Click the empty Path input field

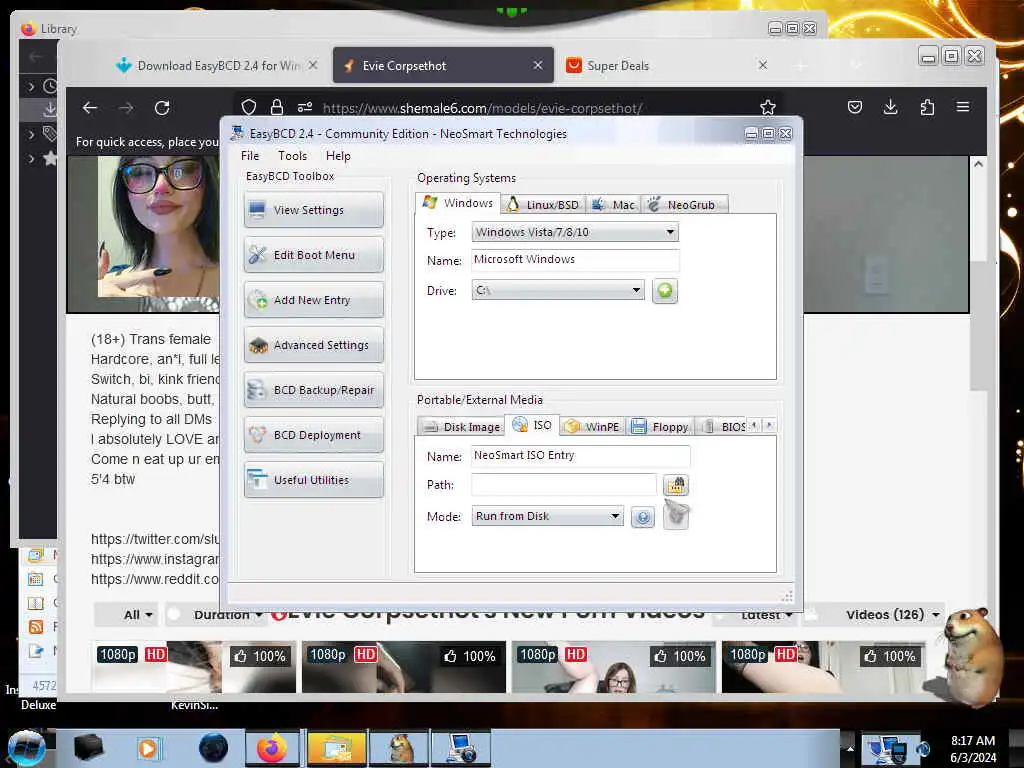click(564, 484)
